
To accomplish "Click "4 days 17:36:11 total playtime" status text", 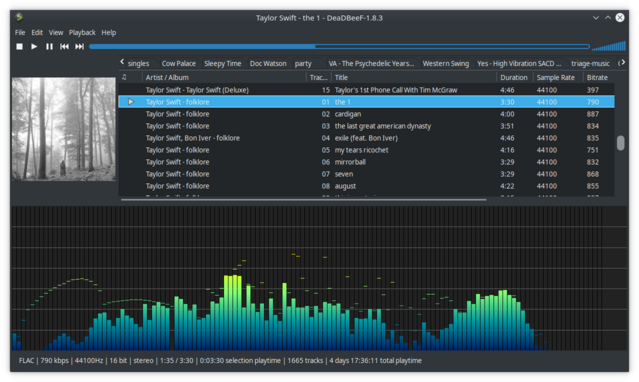I will [x=375, y=360].
